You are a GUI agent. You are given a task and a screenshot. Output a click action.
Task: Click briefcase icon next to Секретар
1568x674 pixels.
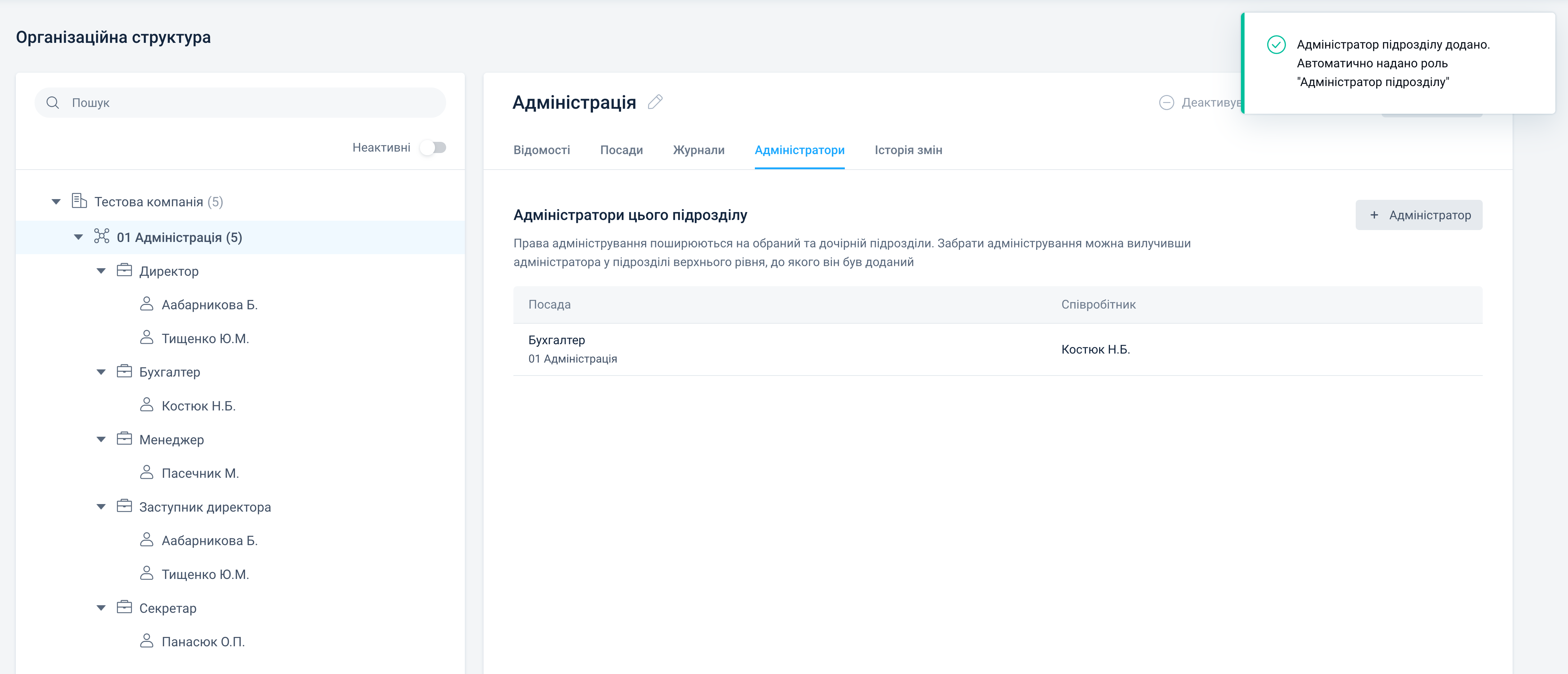pos(124,607)
